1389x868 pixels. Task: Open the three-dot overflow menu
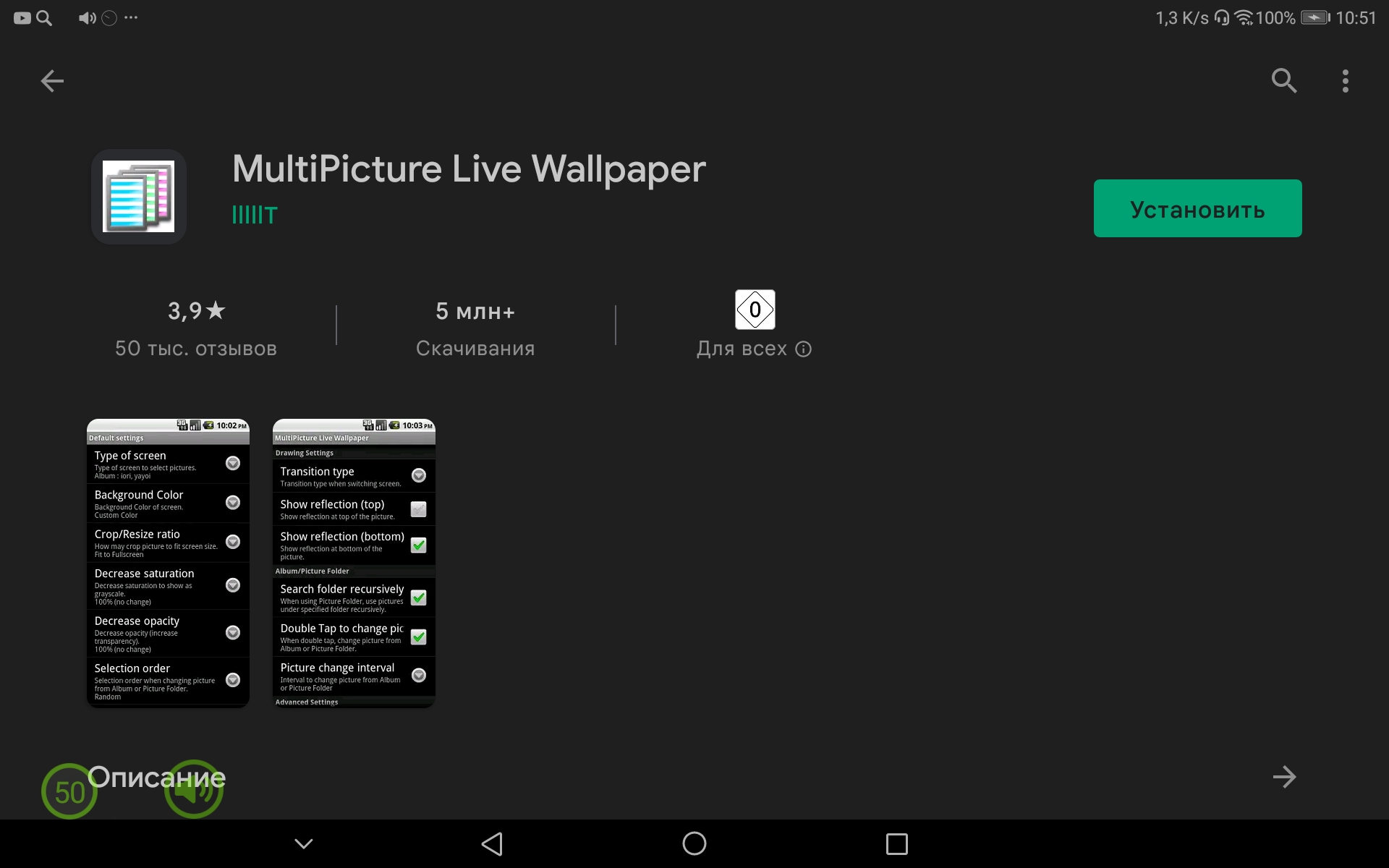click(1345, 81)
